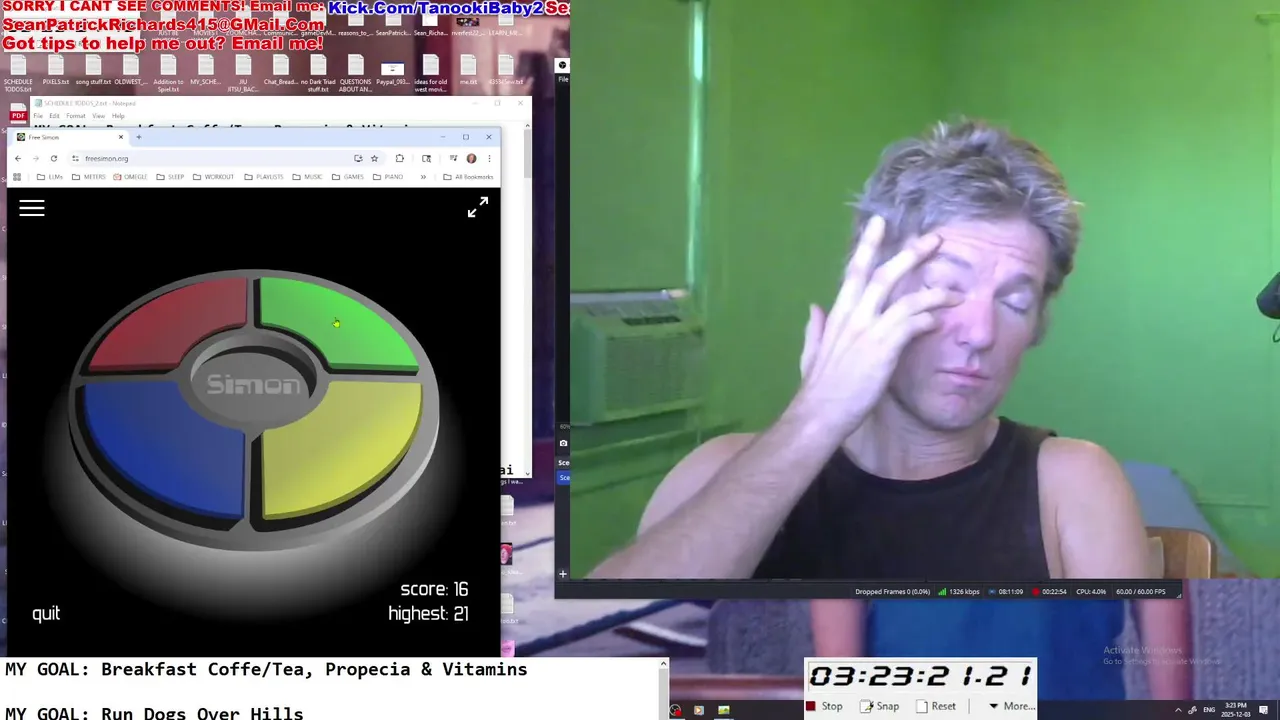The width and height of the screenshot is (1280, 720).
Task: Select PIXELS.txt desktop file
Action: point(56,71)
